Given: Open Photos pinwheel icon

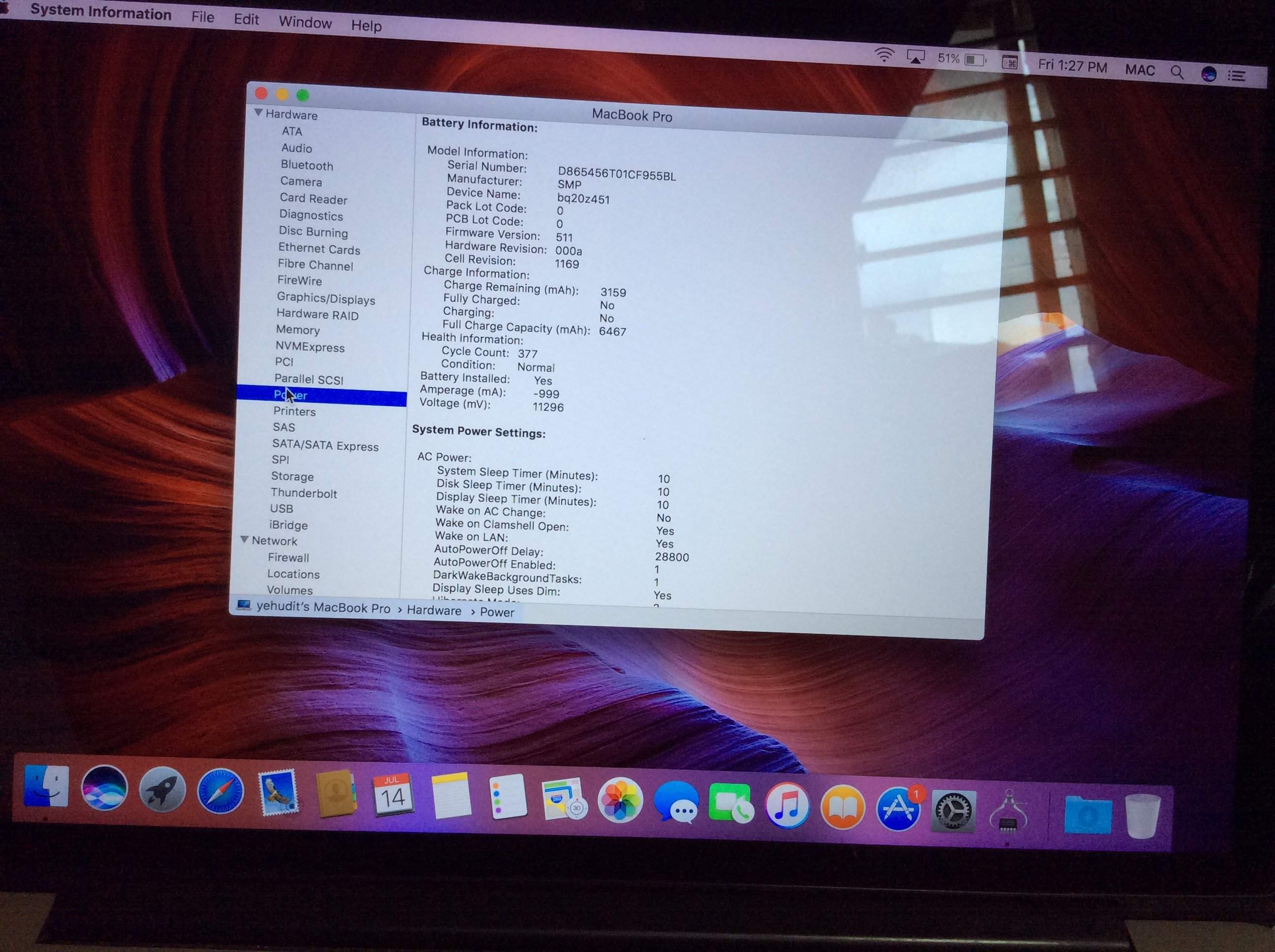Looking at the screenshot, I should [620, 800].
